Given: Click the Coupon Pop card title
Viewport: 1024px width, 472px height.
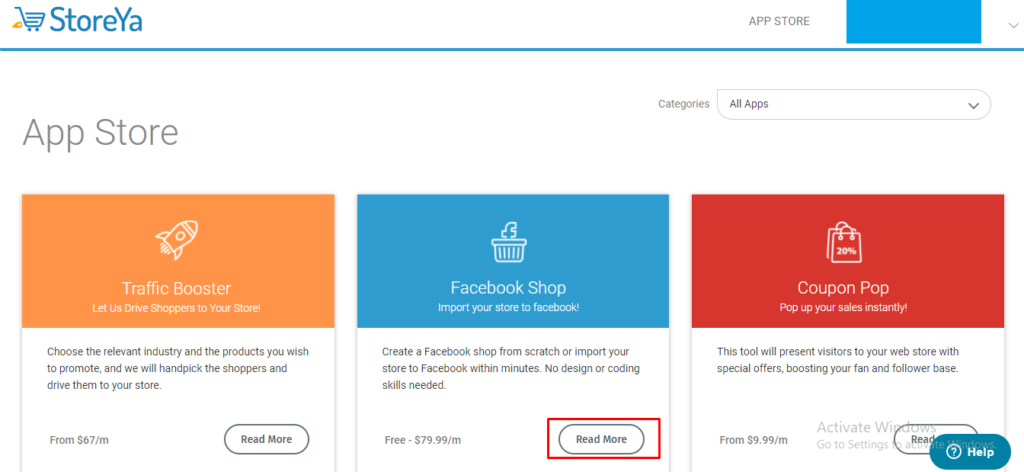Looking at the screenshot, I should 843,288.
